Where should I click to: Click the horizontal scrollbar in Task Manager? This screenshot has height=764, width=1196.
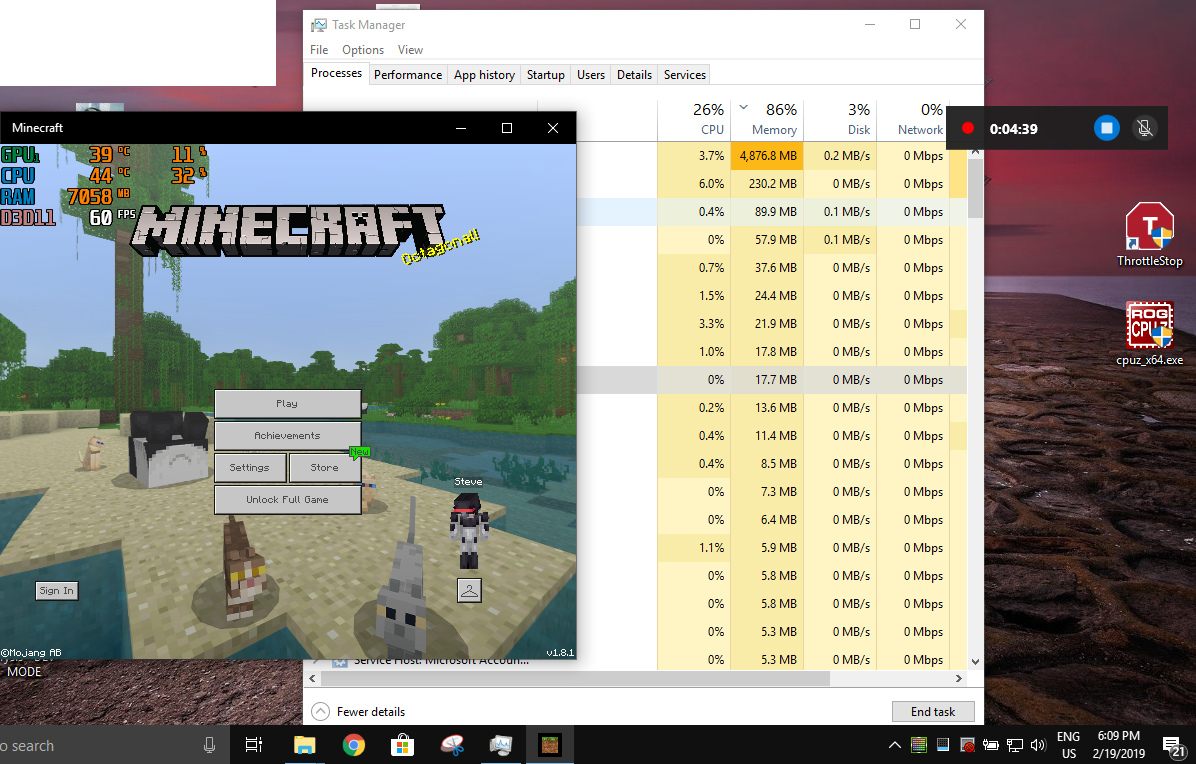pyautogui.click(x=574, y=678)
